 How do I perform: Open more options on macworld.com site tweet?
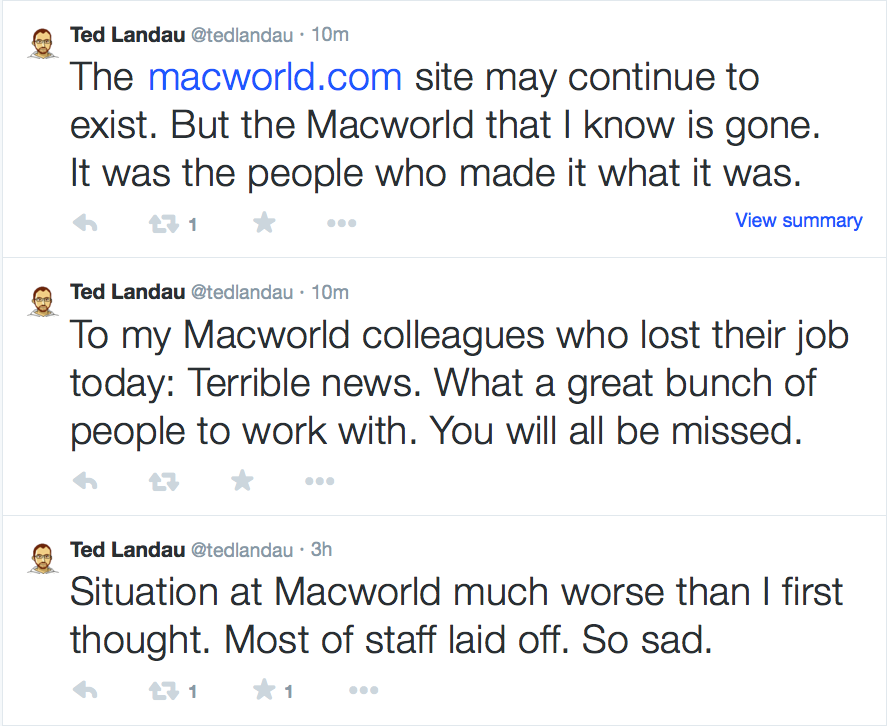[x=342, y=223]
